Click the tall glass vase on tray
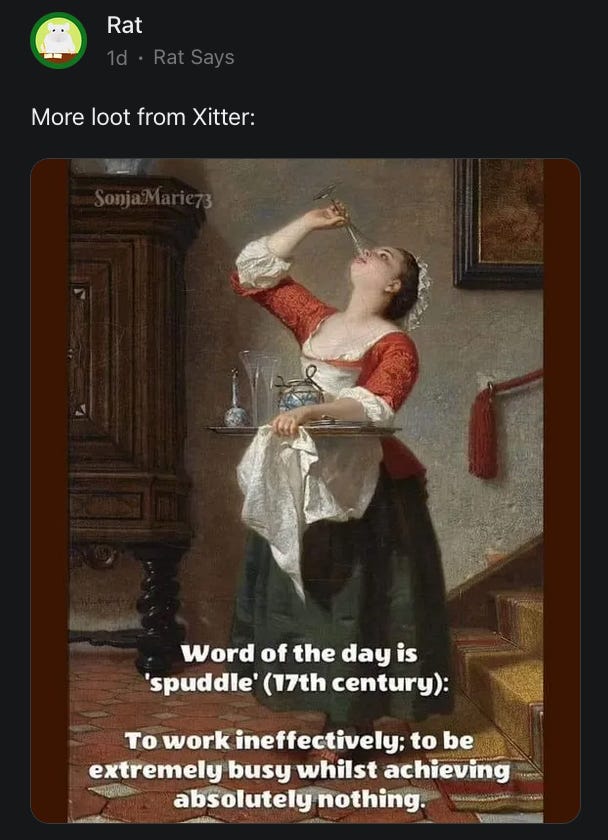The image size is (608, 840). click(260, 387)
